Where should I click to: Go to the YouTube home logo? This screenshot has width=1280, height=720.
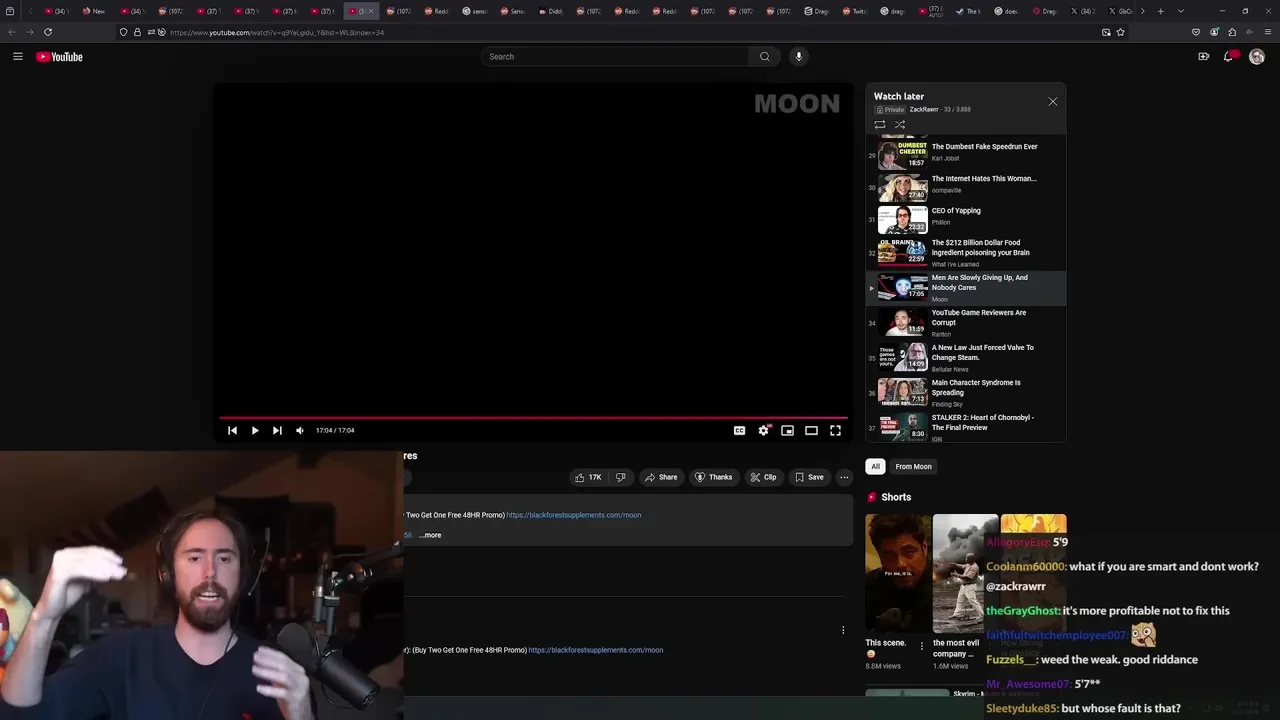(59, 57)
